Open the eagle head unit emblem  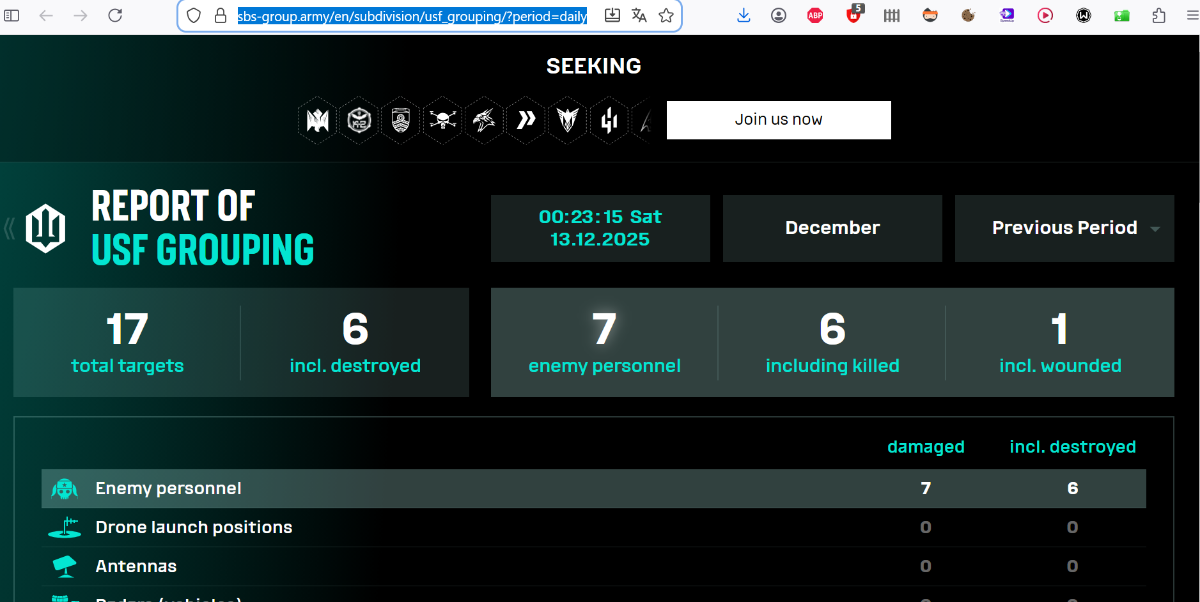484,121
